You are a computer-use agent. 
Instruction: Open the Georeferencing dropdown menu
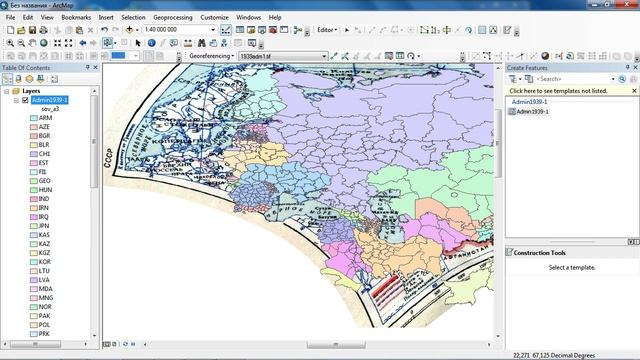(x=211, y=56)
